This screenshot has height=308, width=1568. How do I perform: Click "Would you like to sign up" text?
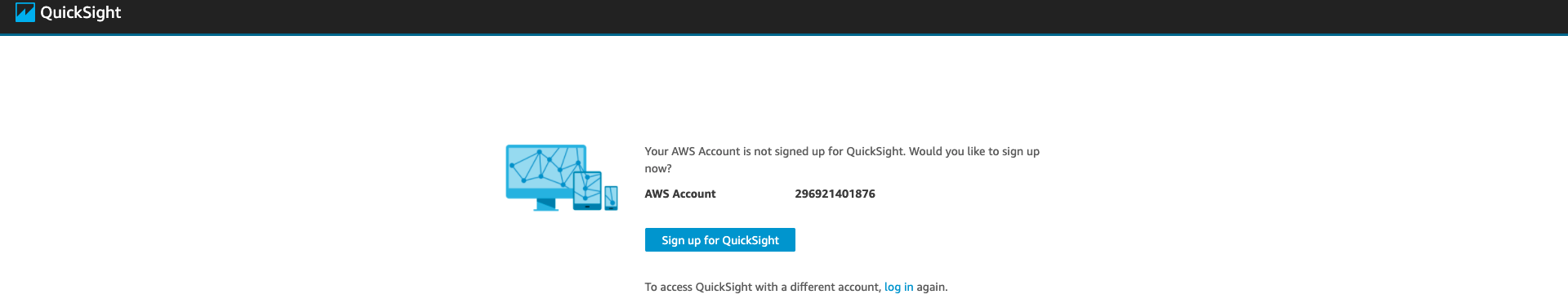click(x=974, y=151)
